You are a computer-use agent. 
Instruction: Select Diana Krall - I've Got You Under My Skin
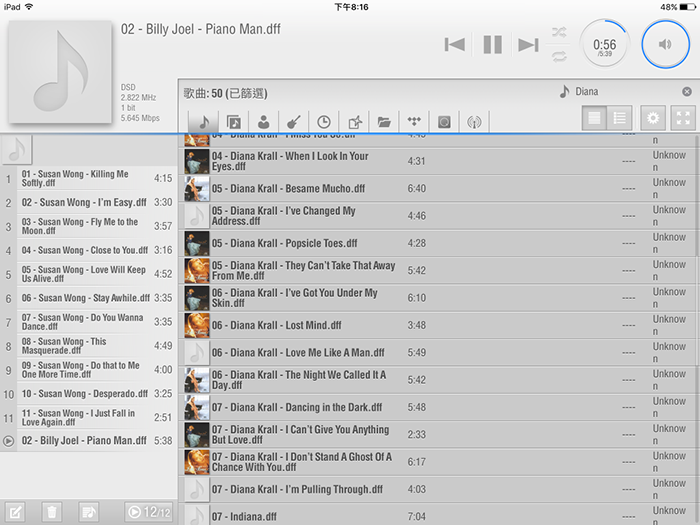[438, 298]
